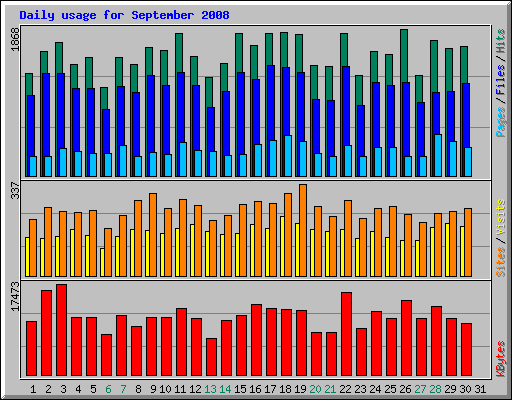Click day label 24 on the x-axis
Viewport: 512px width, 400px height.
[375, 389]
